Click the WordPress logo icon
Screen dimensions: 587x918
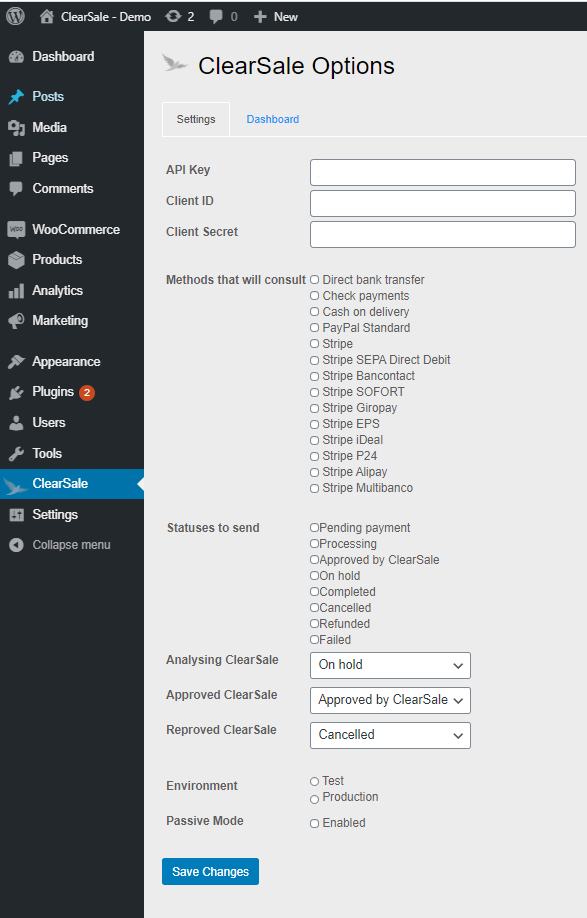pos(15,16)
